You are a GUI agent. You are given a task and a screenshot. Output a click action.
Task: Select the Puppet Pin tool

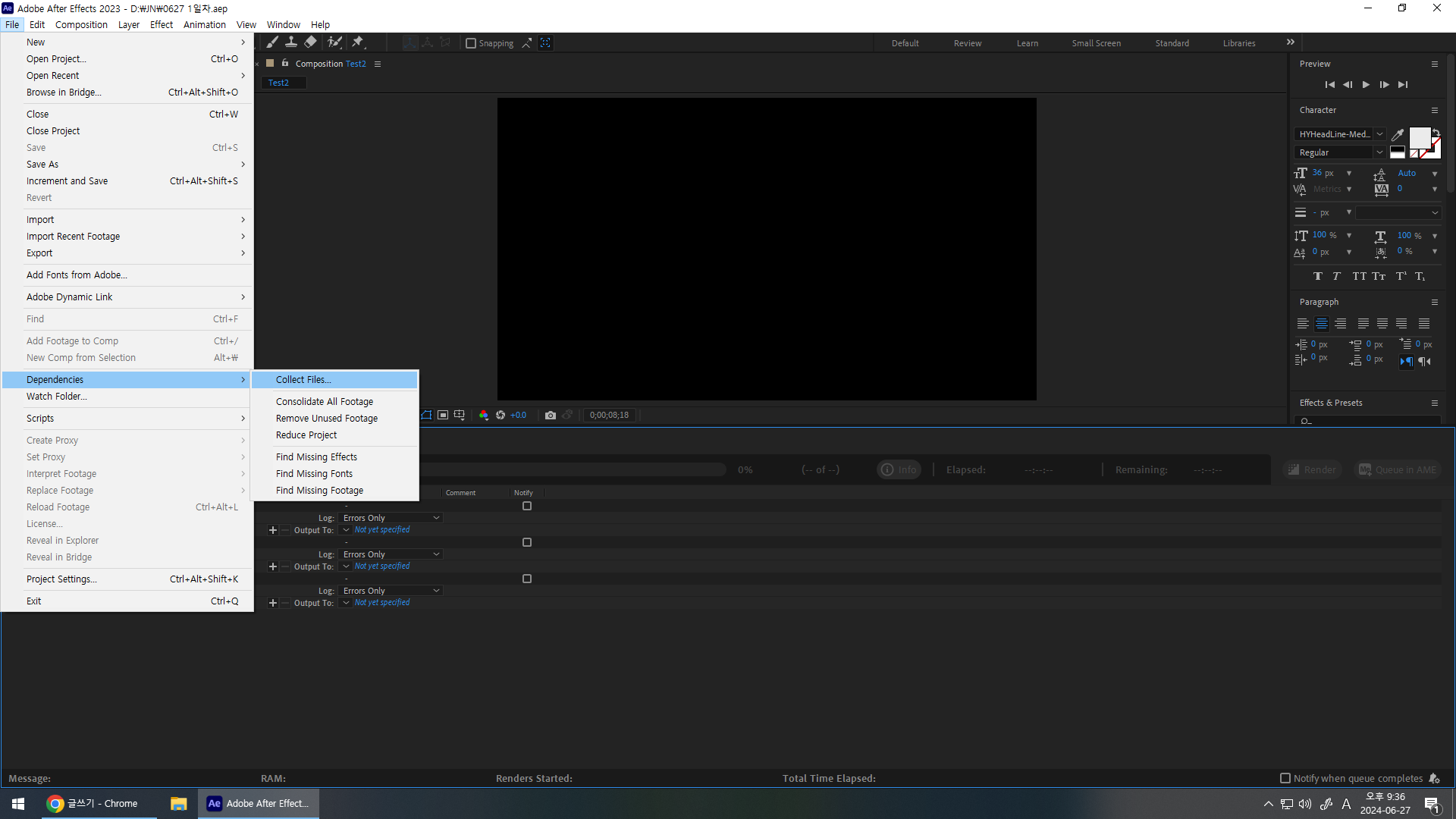358,42
